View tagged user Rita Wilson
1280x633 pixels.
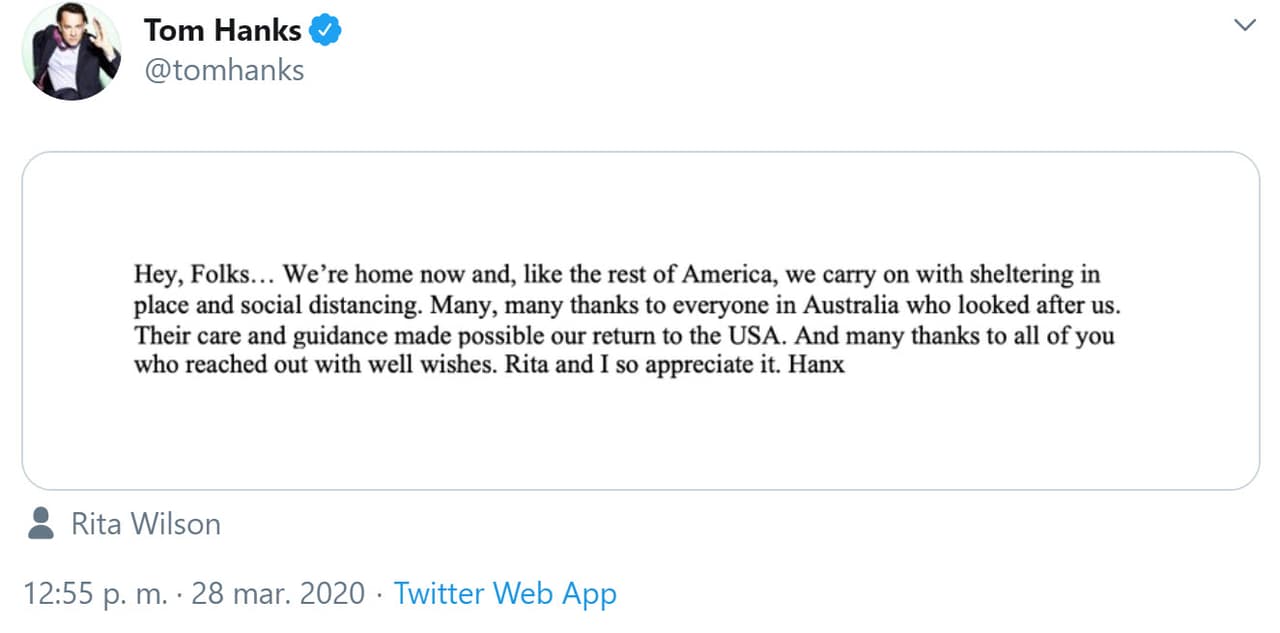tap(146, 524)
